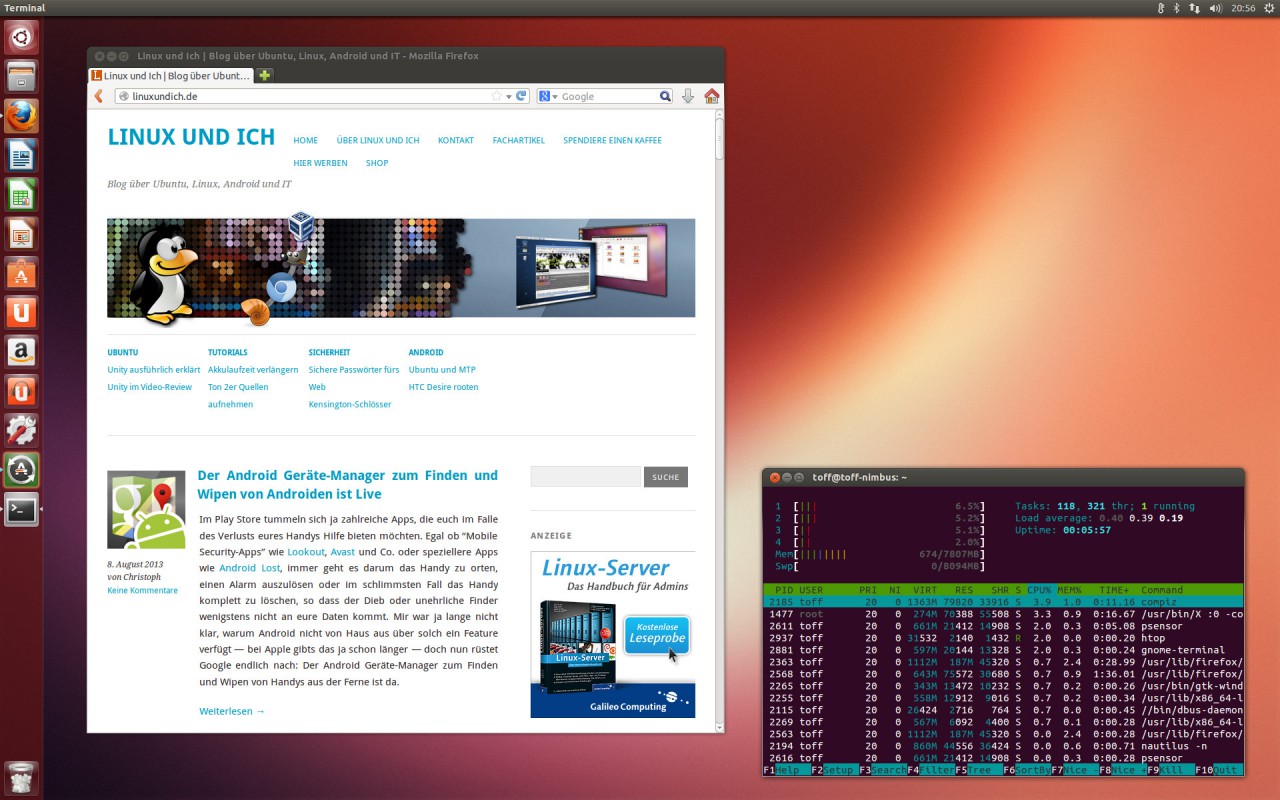Click the CPU% column header in htop
Image resolution: width=1280 pixels, height=800 pixels.
[x=1040, y=590]
